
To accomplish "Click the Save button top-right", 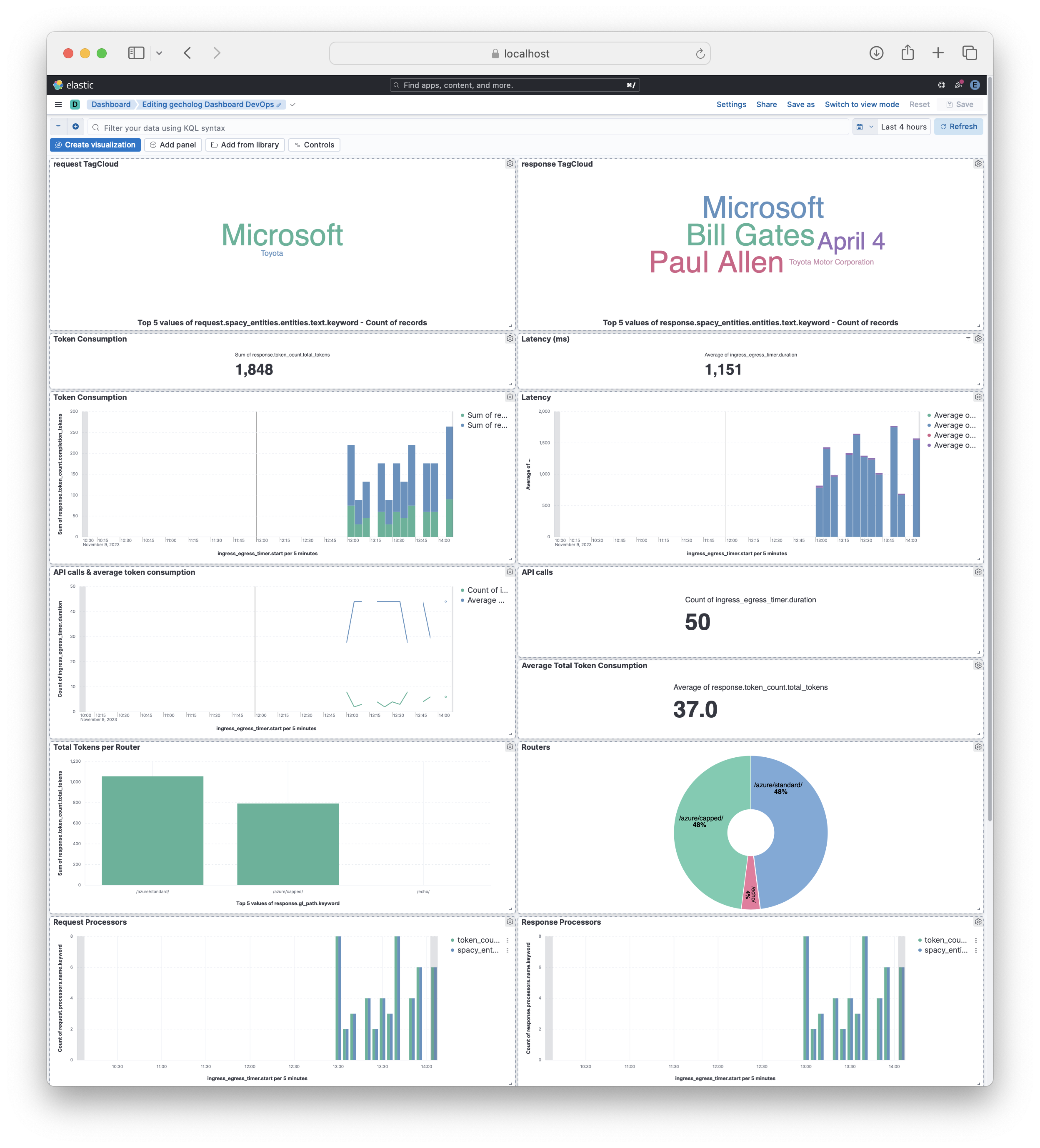I will click(960, 104).
